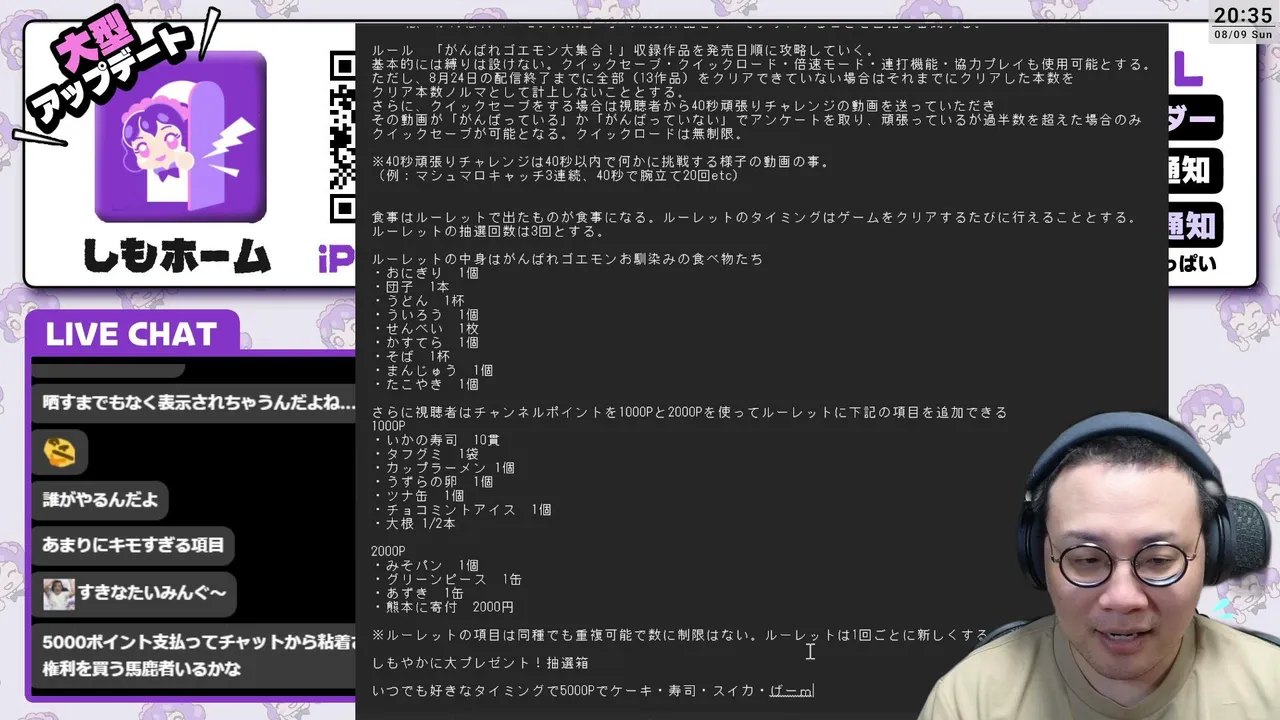Click the あずき 1缶 line
This screenshot has height=720, width=1280.
(418, 594)
